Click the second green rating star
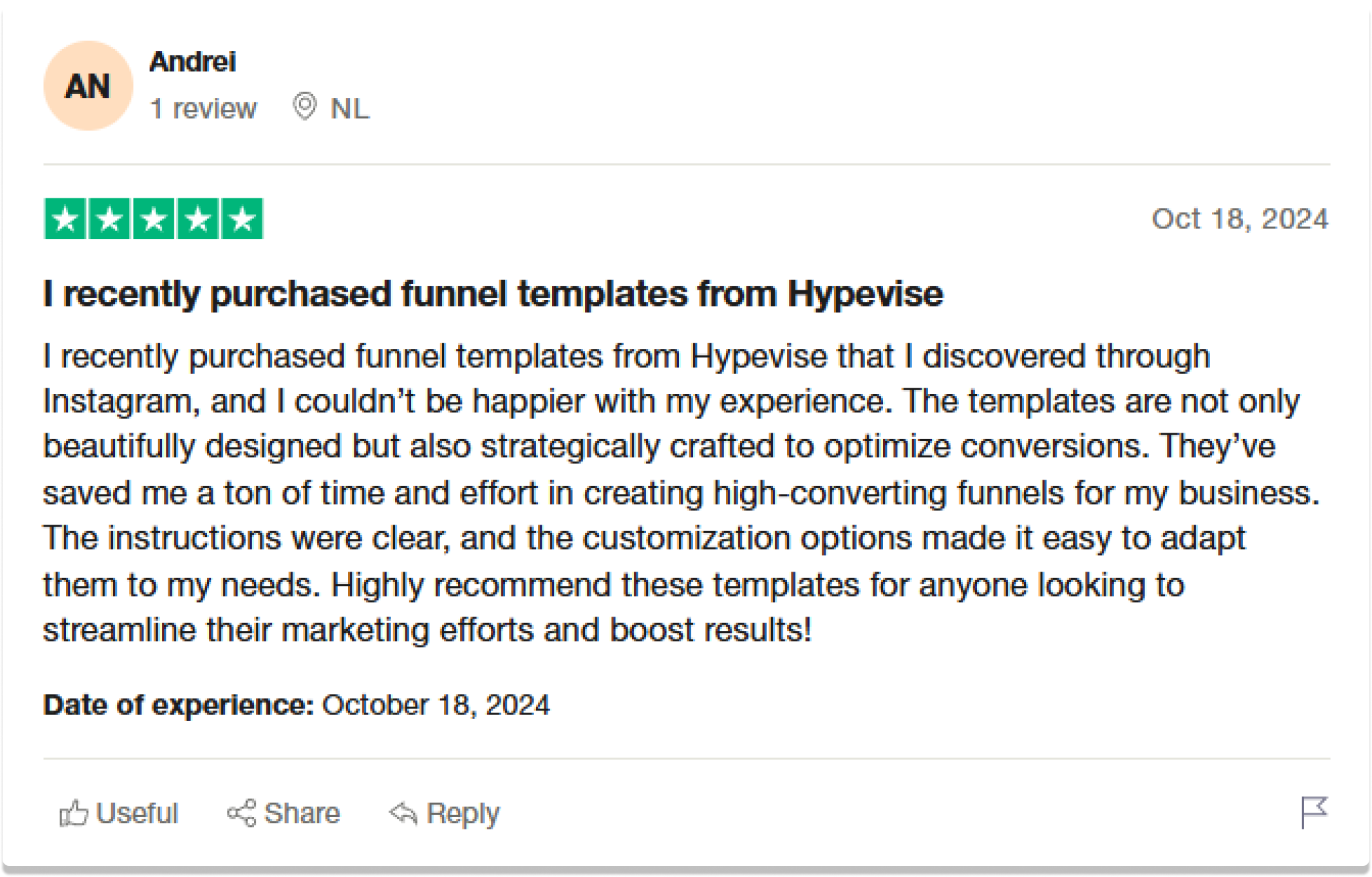1372x877 pixels. [x=110, y=219]
